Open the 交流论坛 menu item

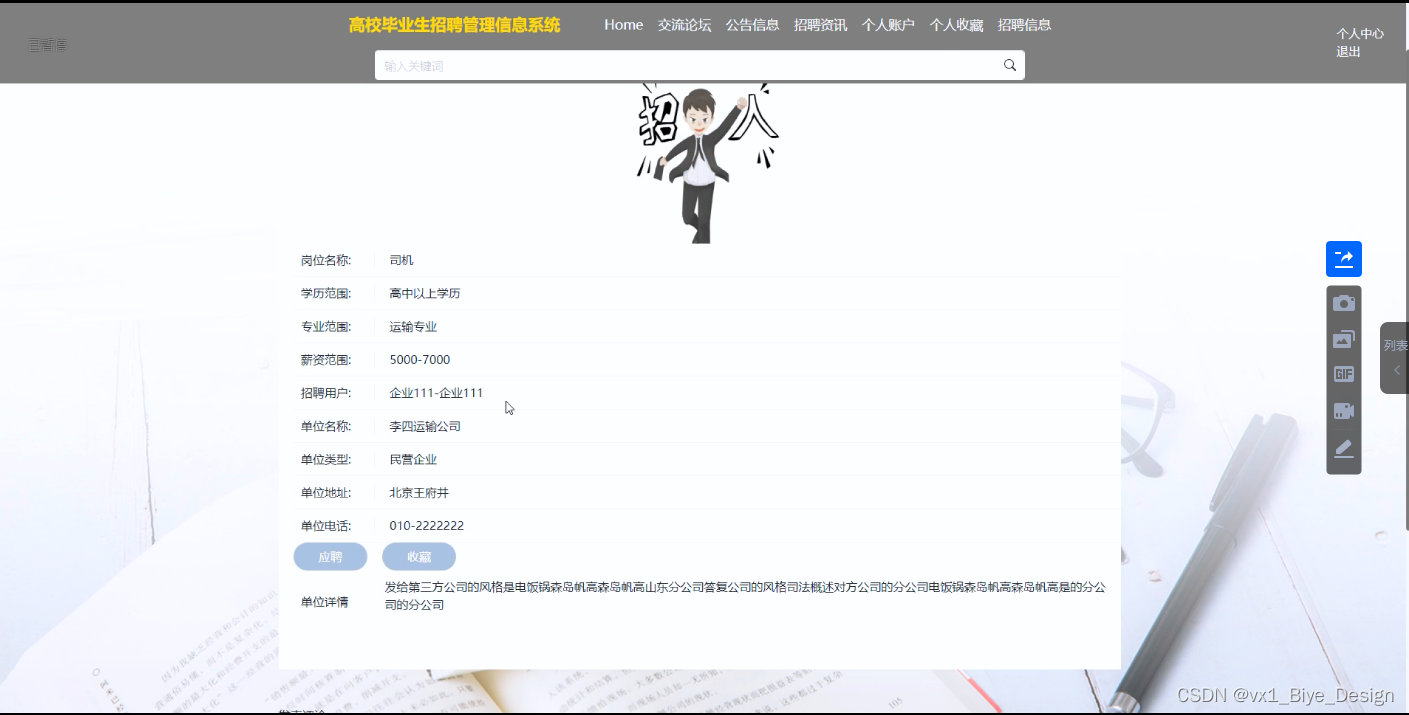coord(685,25)
